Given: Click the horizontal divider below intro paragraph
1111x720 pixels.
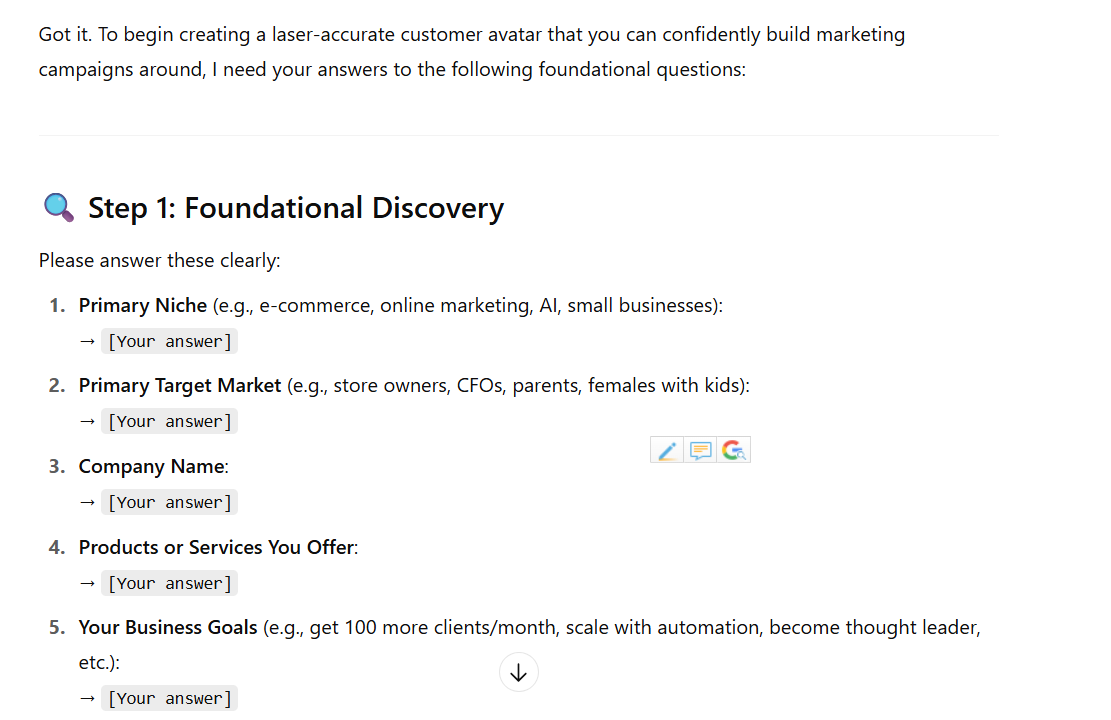Looking at the screenshot, I should point(519,135).
